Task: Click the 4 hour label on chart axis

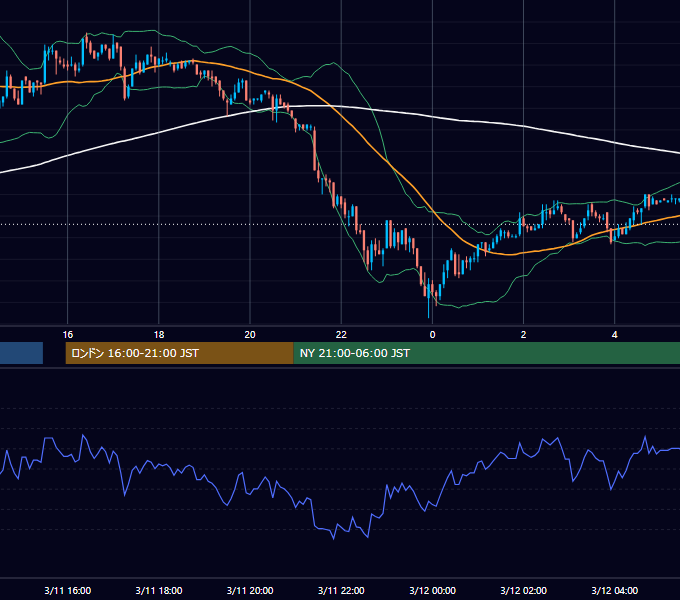Action: tap(615, 335)
